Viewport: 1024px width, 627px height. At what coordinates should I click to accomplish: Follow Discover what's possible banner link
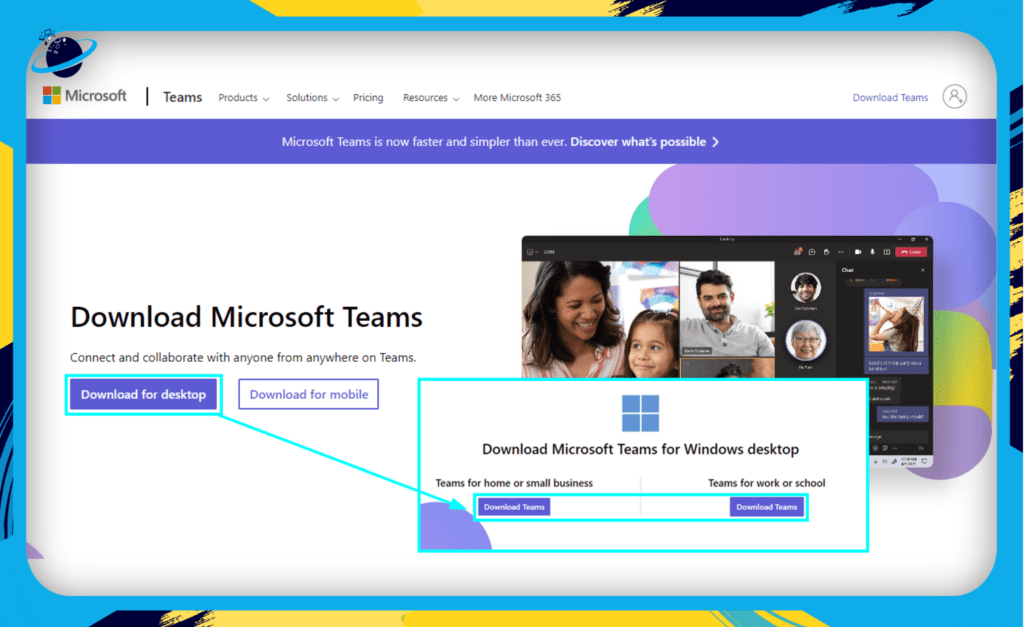638,142
